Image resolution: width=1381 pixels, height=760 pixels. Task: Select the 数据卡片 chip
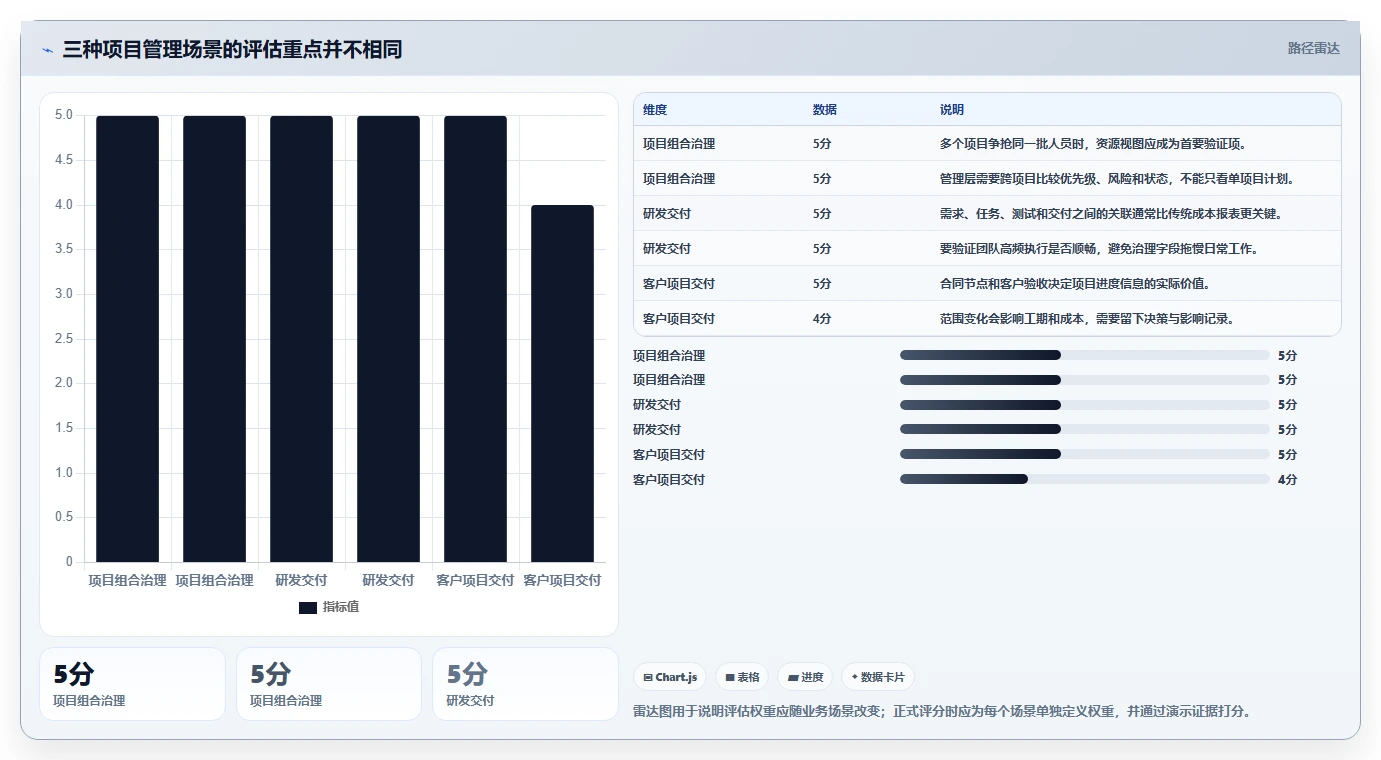coord(877,677)
